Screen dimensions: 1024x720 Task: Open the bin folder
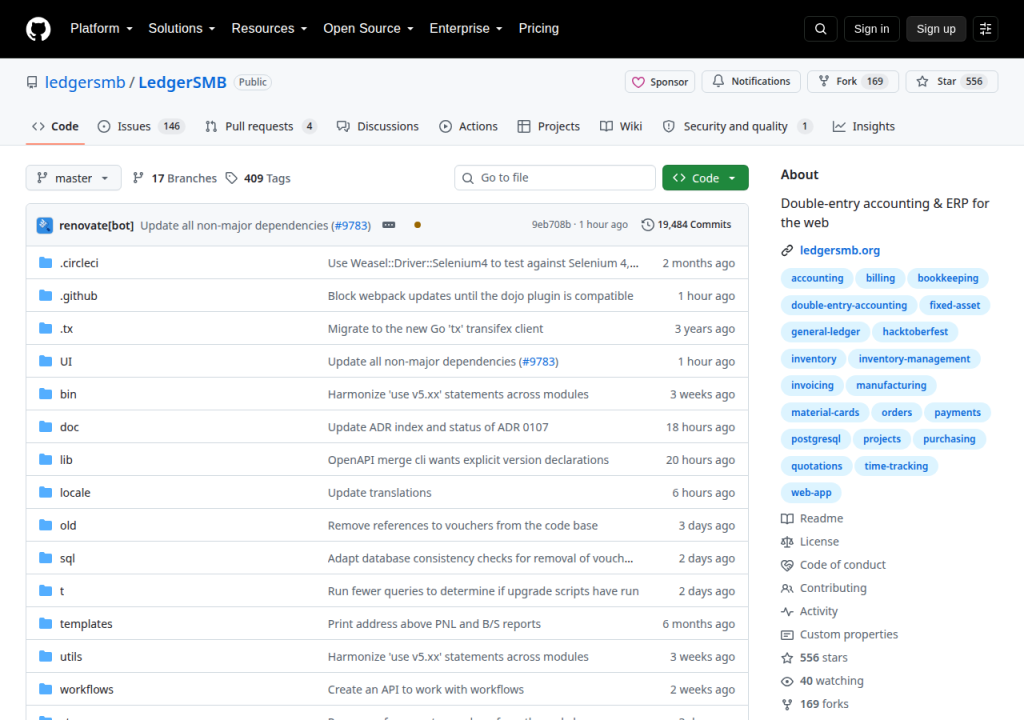click(x=68, y=394)
